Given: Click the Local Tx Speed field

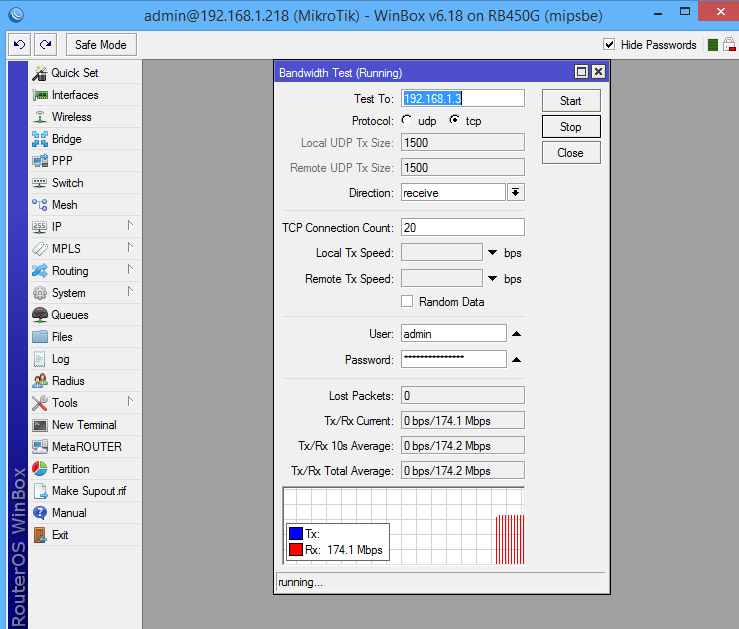Looking at the screenshot, I should (442, 253).
